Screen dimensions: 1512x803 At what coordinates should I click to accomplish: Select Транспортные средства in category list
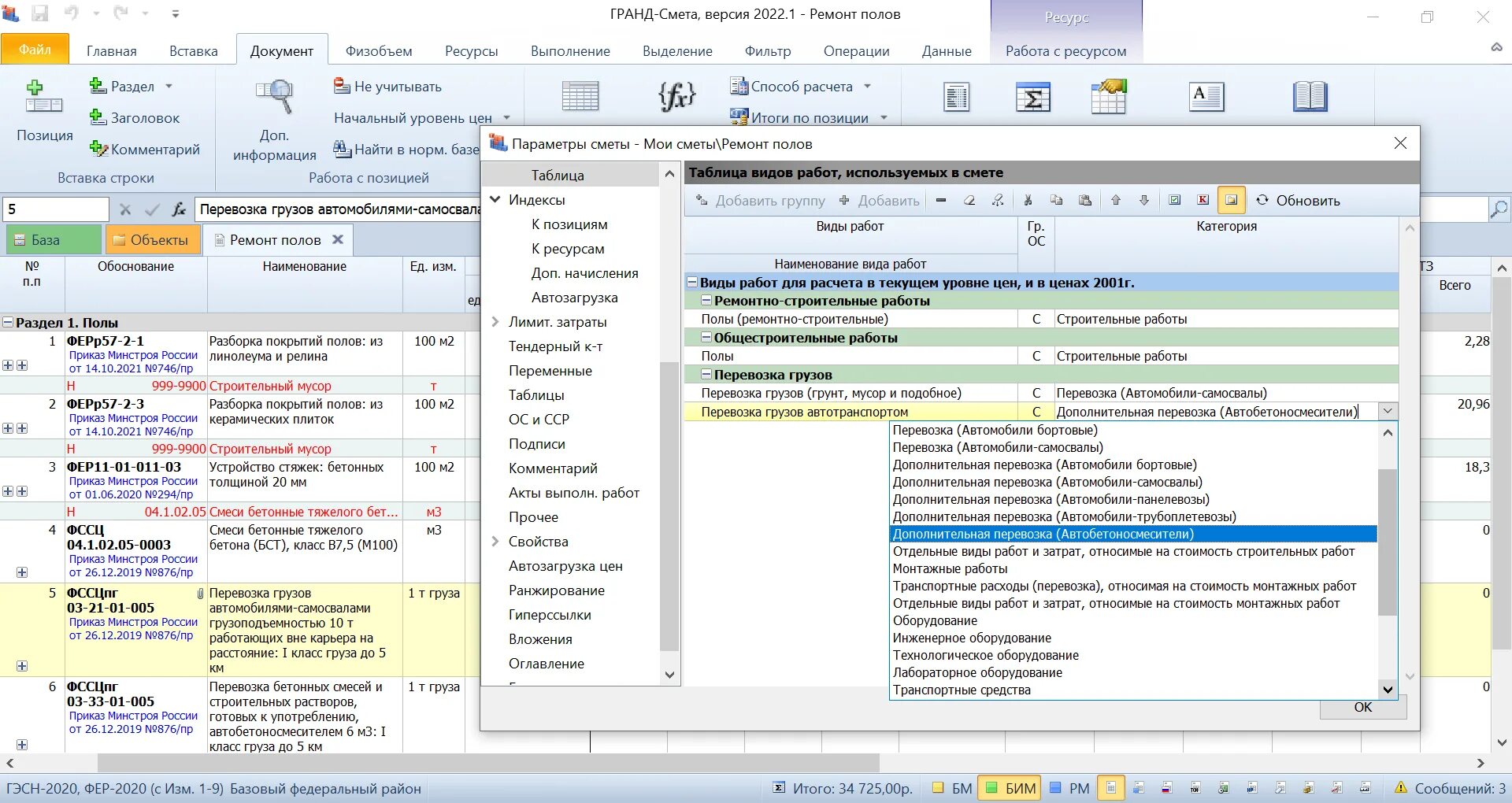962,690
